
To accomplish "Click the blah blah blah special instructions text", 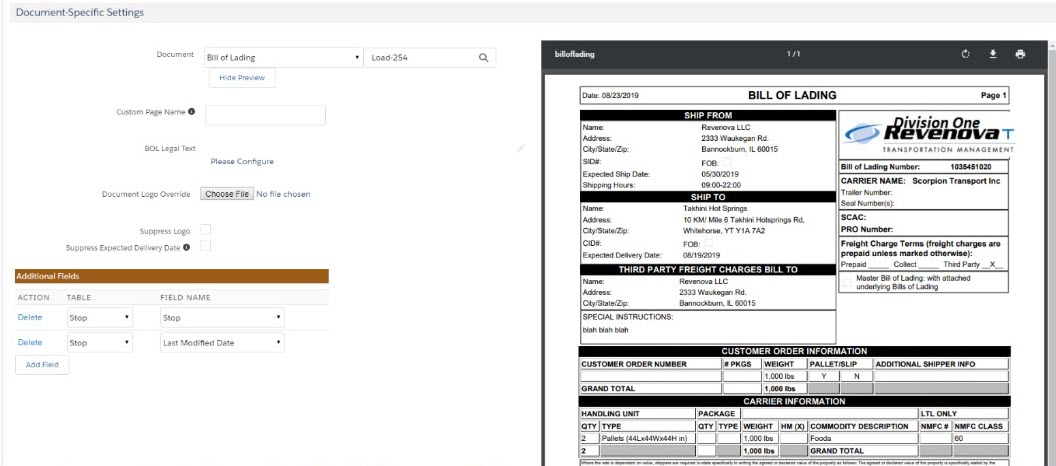I will tap(605, 331).
